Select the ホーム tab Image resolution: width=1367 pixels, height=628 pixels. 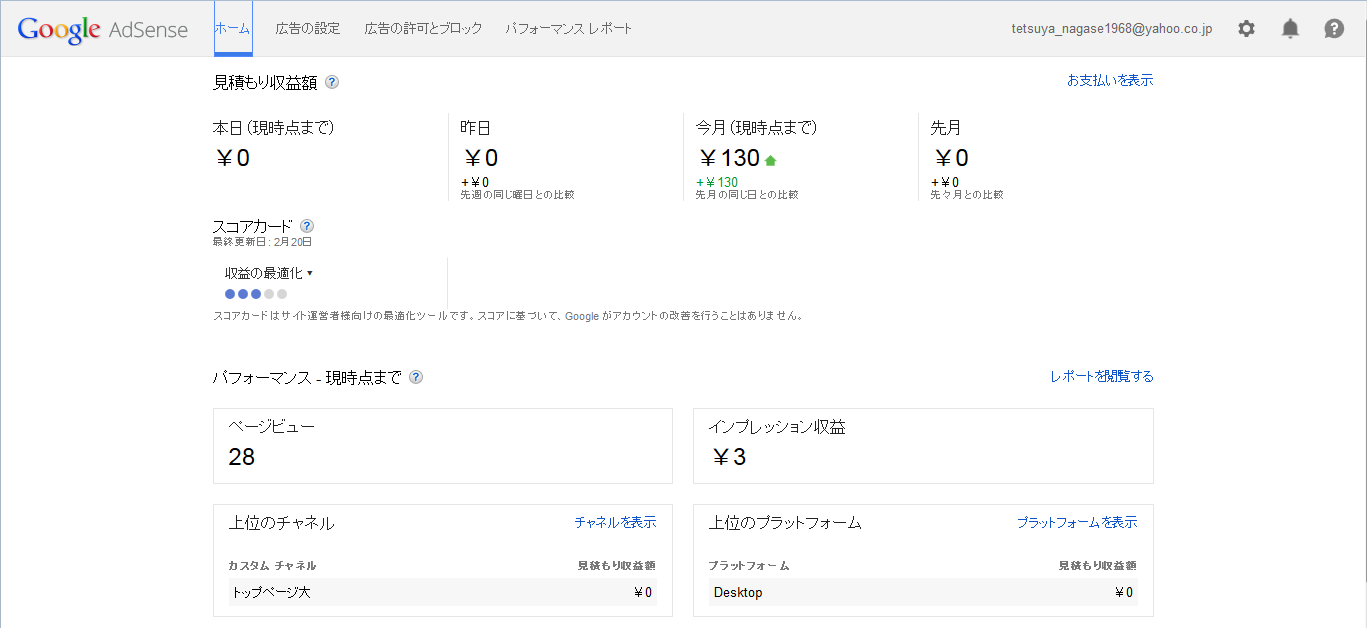232,29
